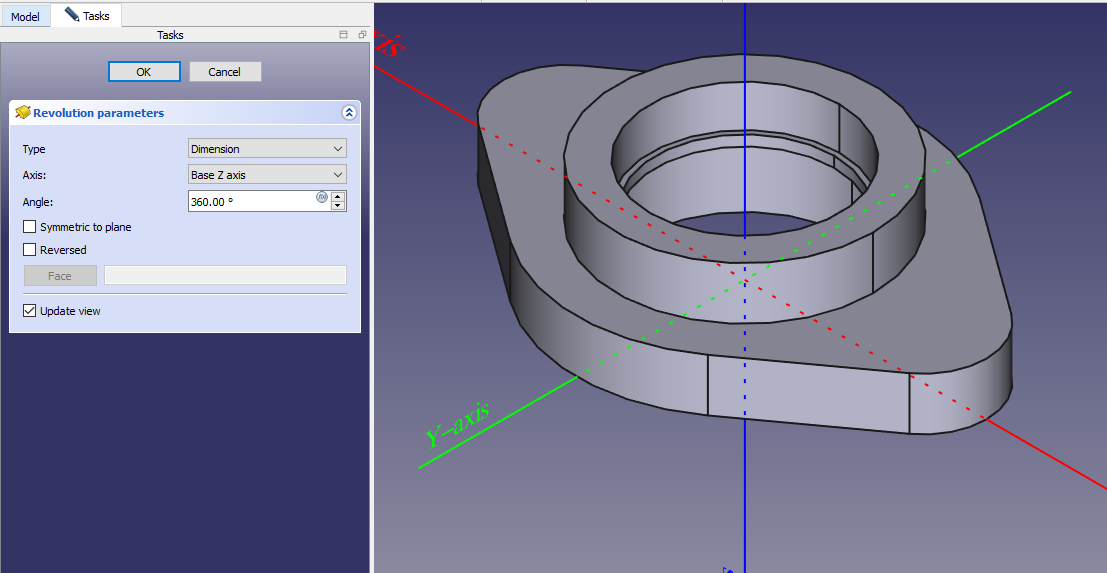Open the Axis dropdown showing Base Z axis
This screenshot has height=573, width=1107.
[267, 175]
